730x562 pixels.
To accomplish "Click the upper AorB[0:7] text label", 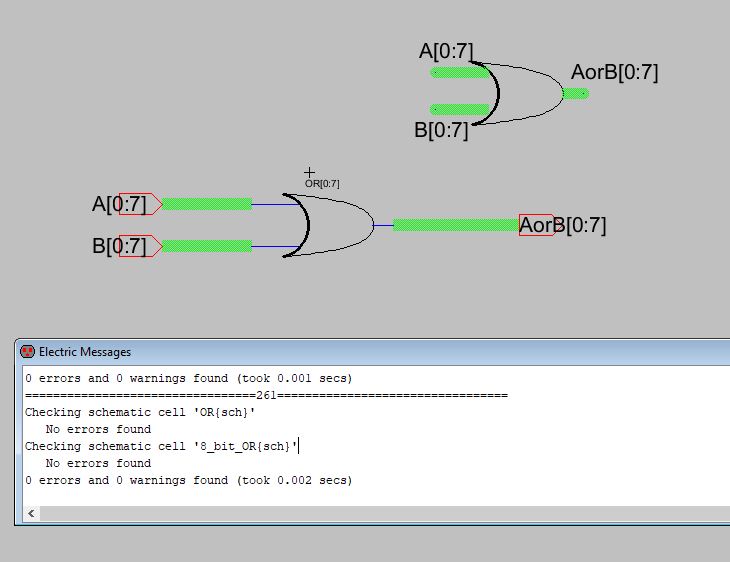I will pos(614,73).
